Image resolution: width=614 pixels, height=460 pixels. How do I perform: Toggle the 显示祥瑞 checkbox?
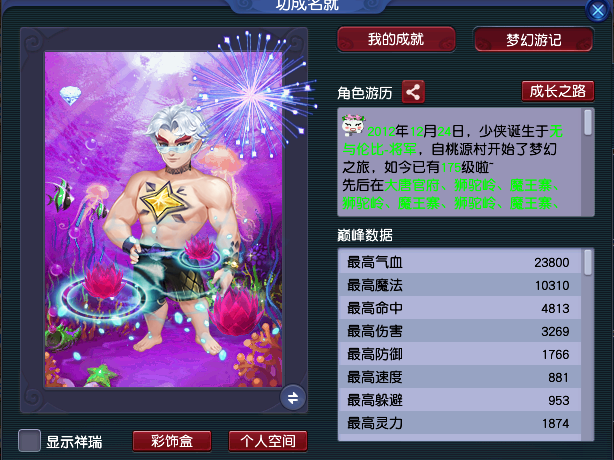29,441
